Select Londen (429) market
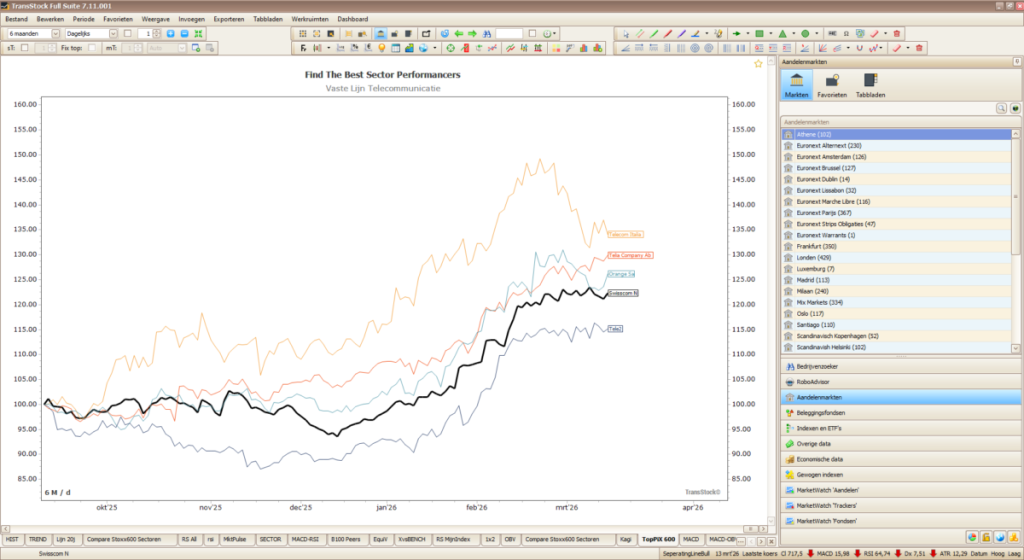This screenshot has height=560, width=1024. tap(896, 257)
